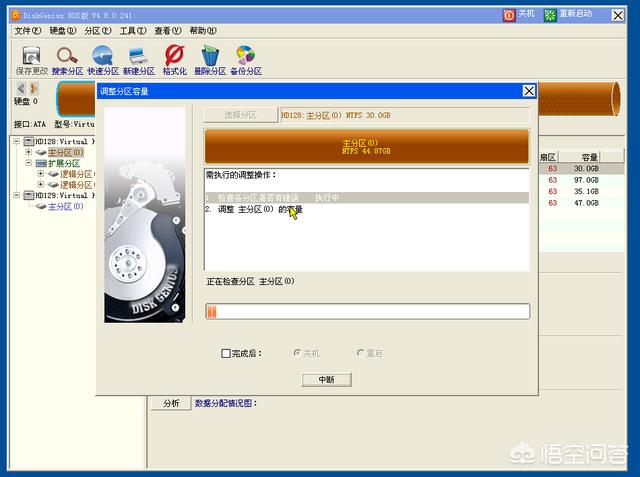
Task: Click the Abort (中断) button
Action: click(x=327, y=379)
